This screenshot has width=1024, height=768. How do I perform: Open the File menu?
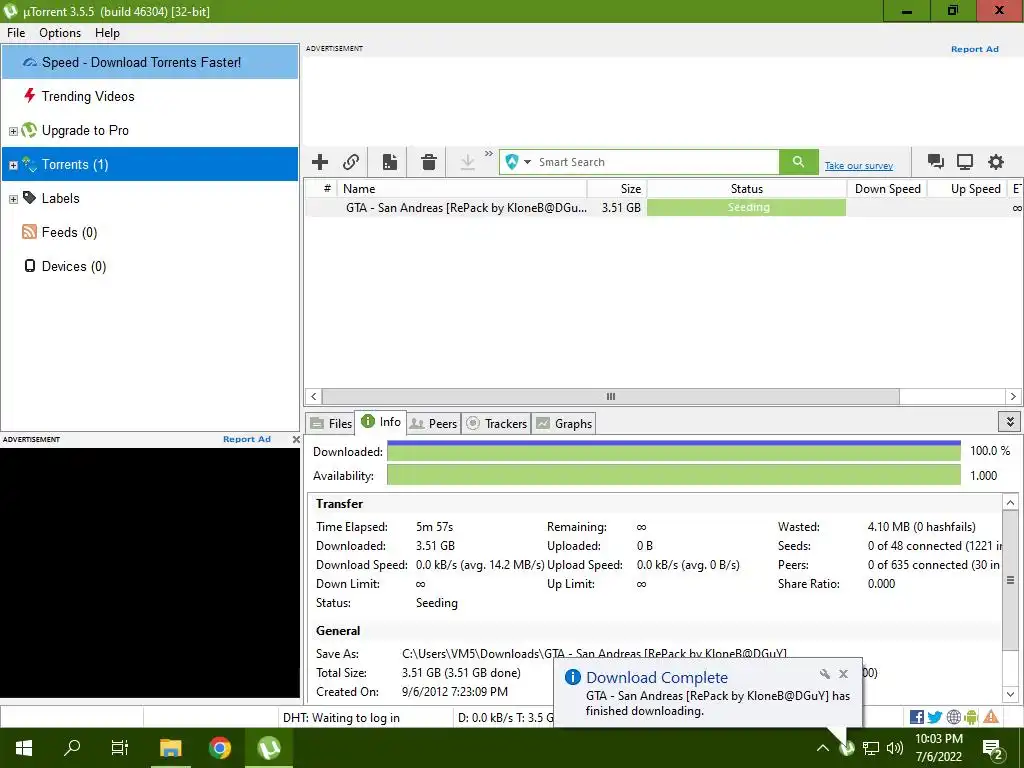click(16, 33)
